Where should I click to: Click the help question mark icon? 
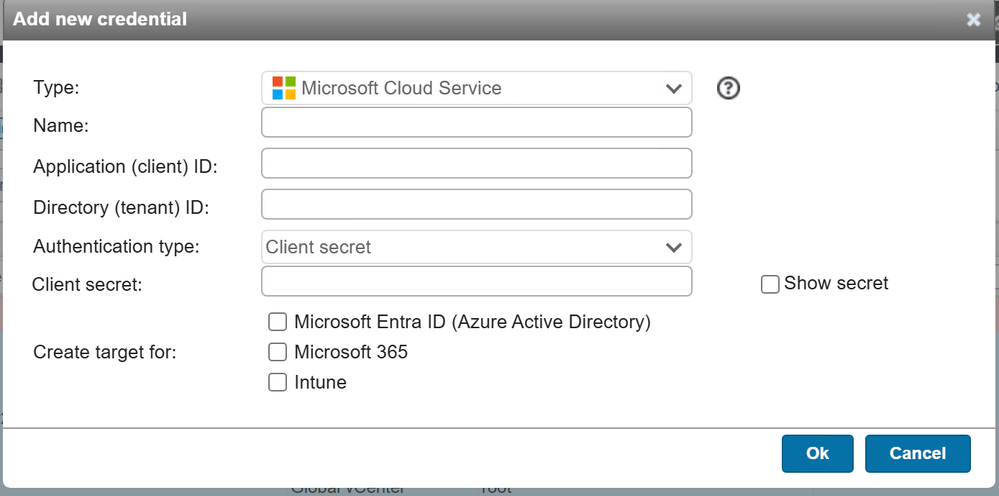point(729,89)
